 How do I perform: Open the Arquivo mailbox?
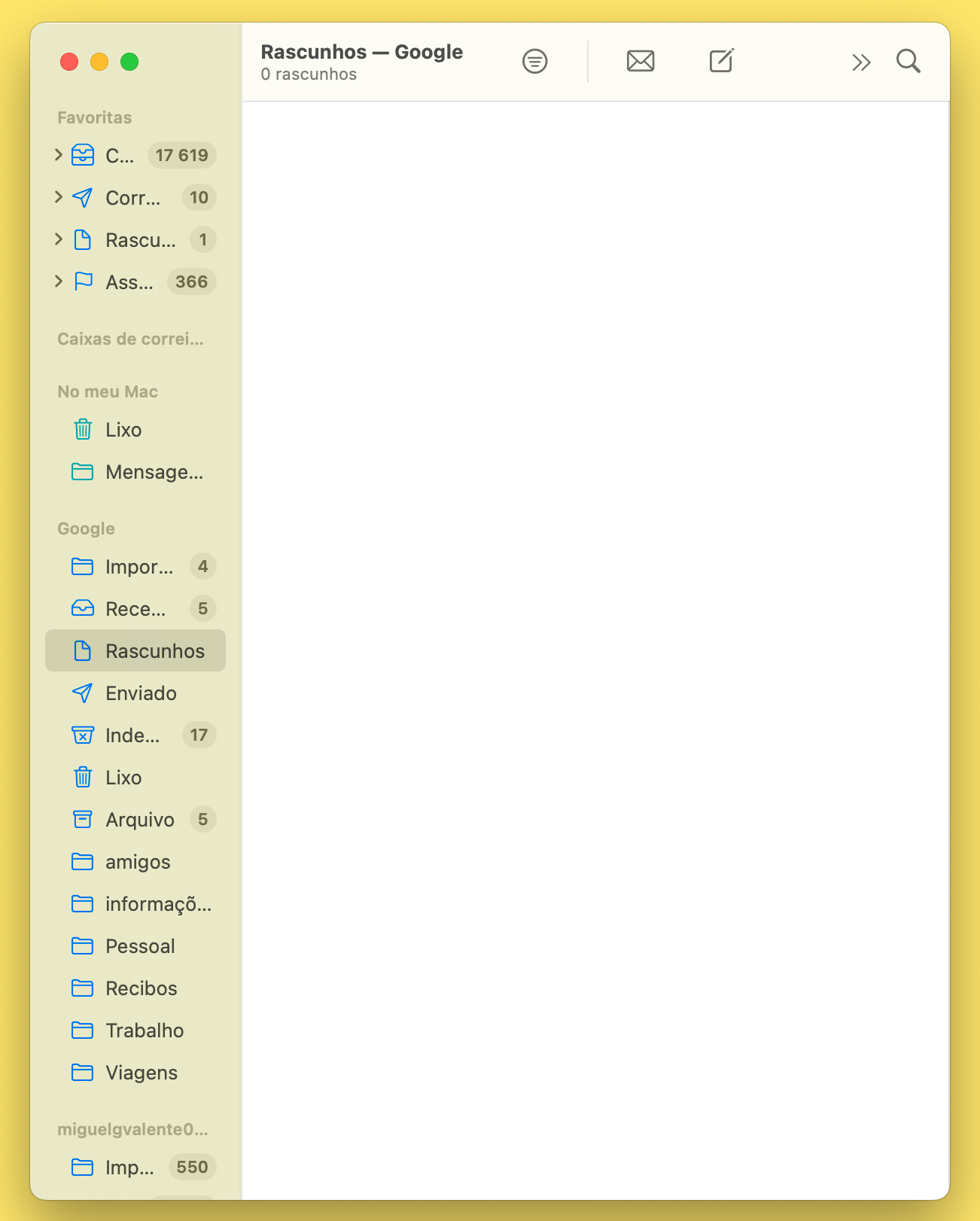coord(135,820)
